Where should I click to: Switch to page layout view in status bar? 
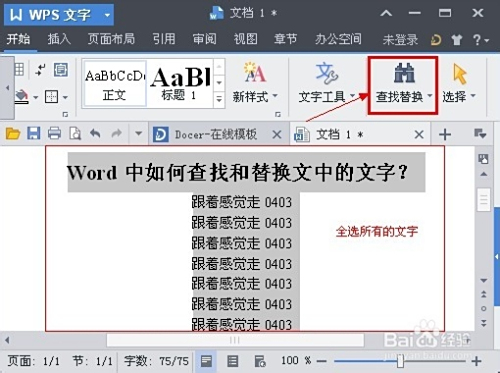(206, 361)
